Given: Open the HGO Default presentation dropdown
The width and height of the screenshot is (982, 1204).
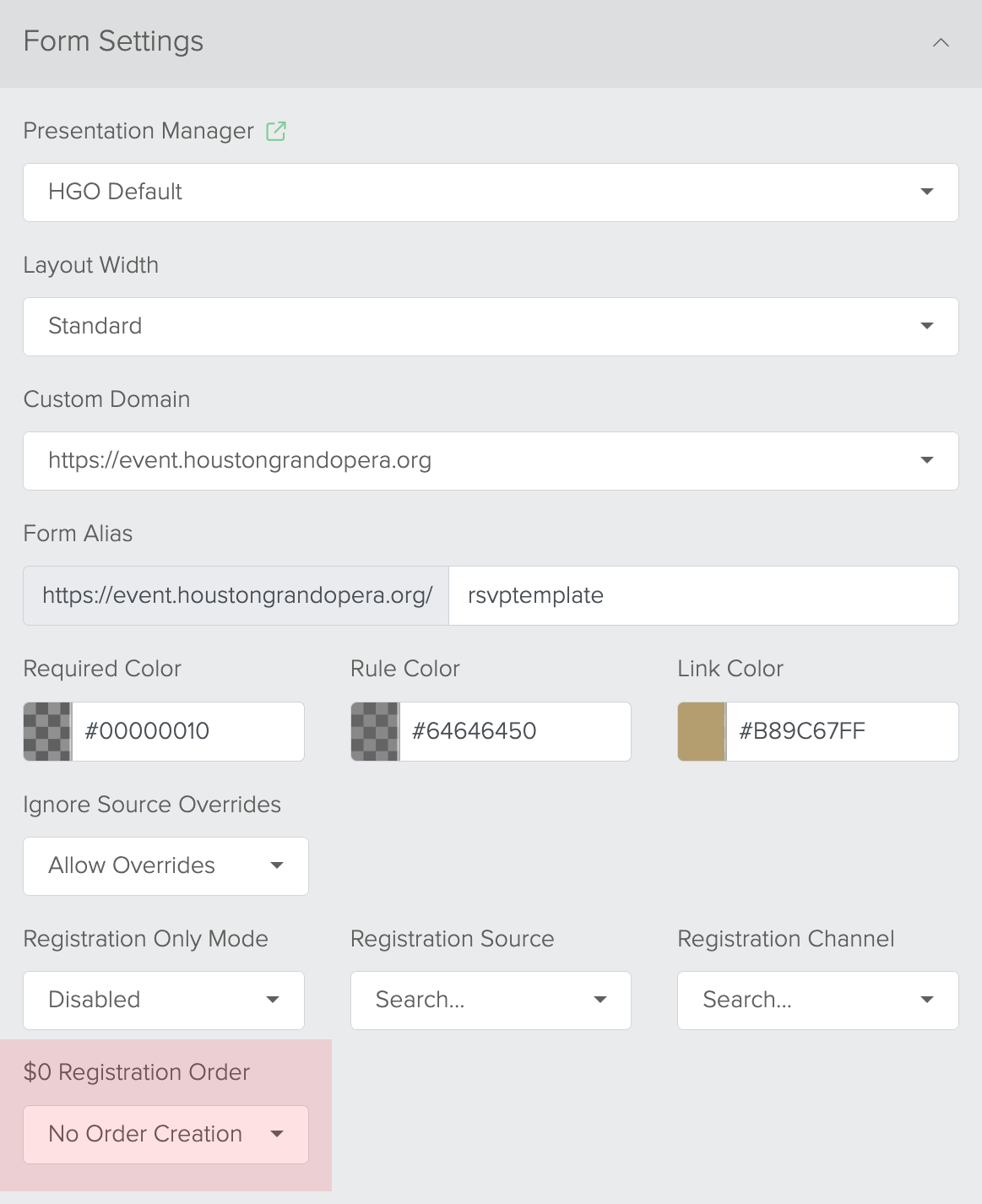Looking at the screenshot, I should click(491, 193).
